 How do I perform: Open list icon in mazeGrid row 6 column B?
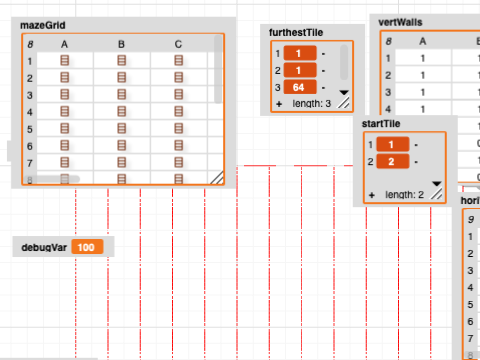tap(122, 146)
